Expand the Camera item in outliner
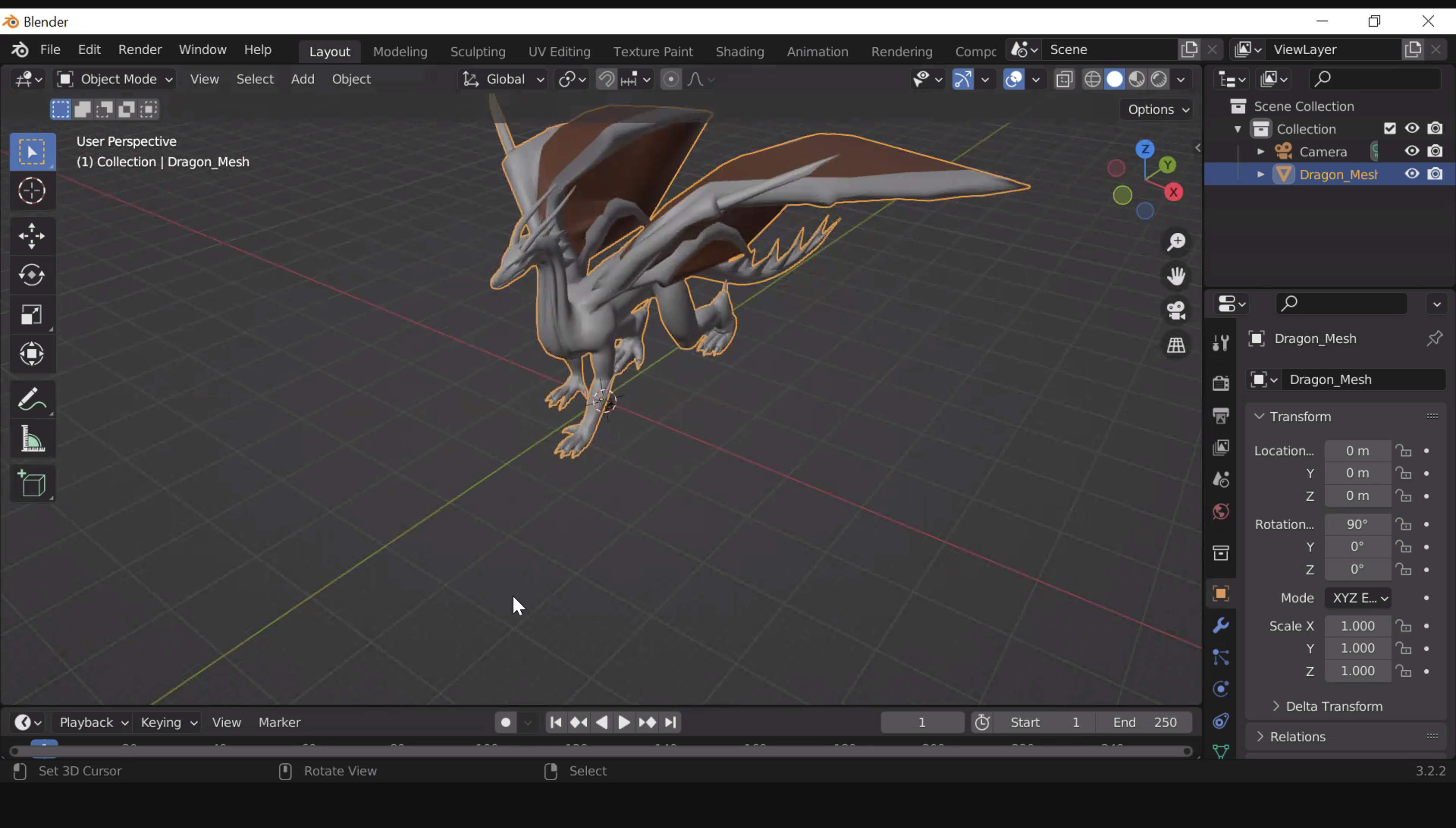1456x828 pixels. pyautogui.click(x=1261, y=151)
